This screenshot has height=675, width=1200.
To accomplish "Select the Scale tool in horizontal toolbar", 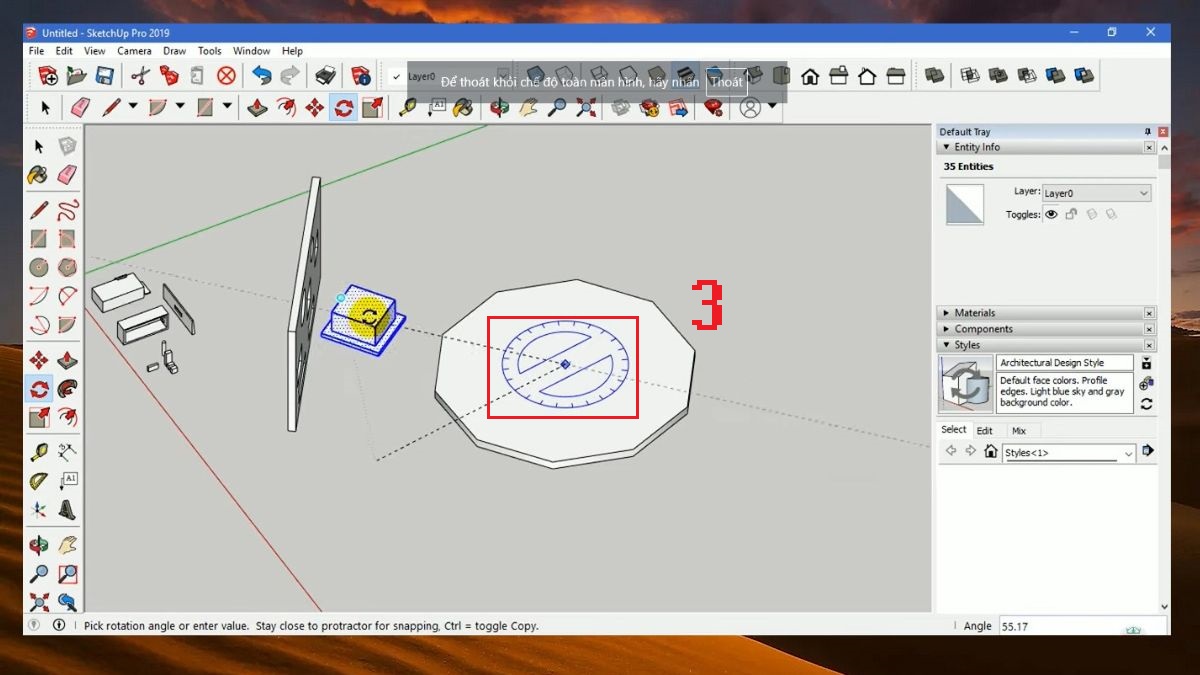I will tap(372, 107).
